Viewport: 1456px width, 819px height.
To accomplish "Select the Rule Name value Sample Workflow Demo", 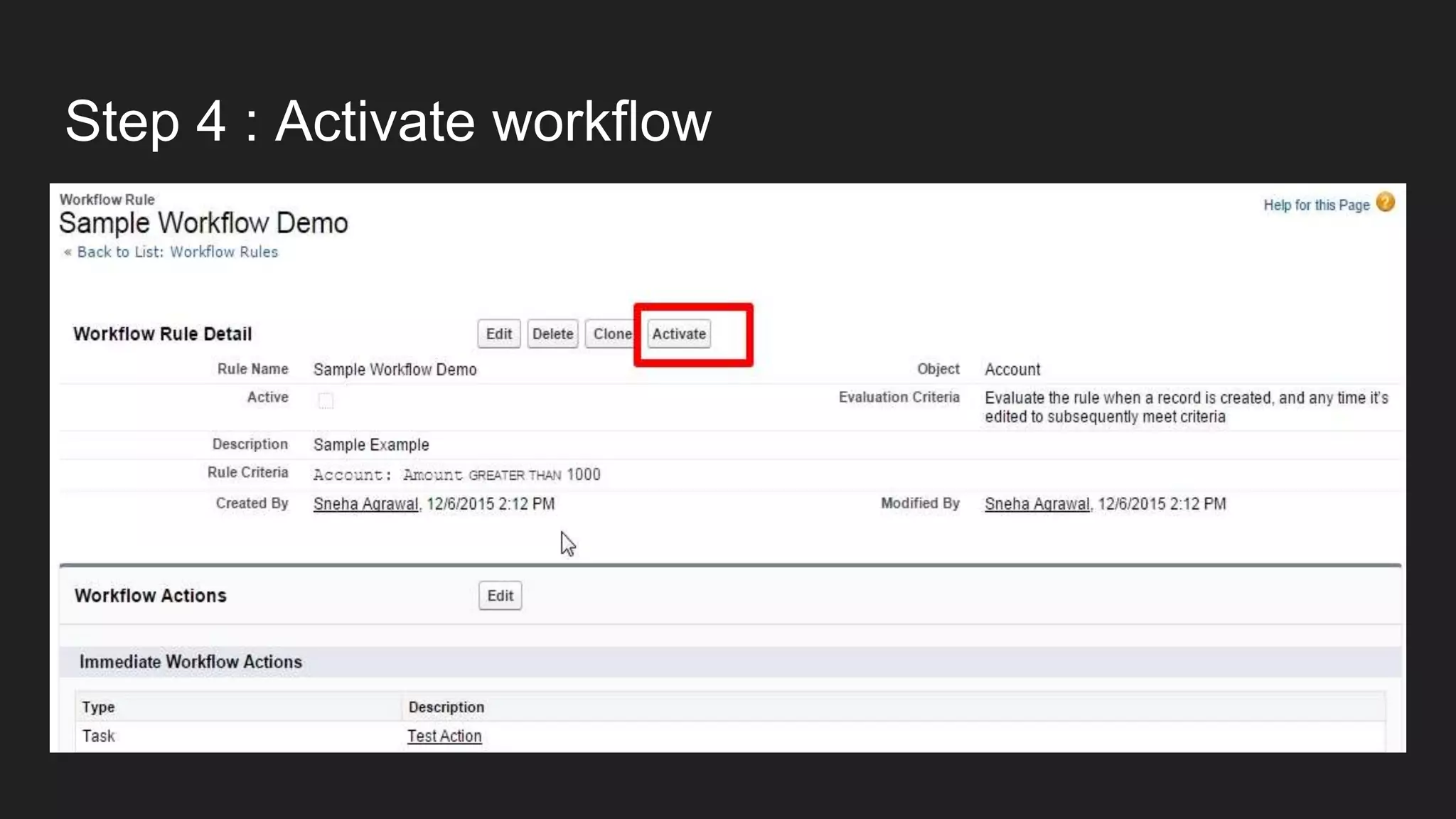I will point(395,370).
